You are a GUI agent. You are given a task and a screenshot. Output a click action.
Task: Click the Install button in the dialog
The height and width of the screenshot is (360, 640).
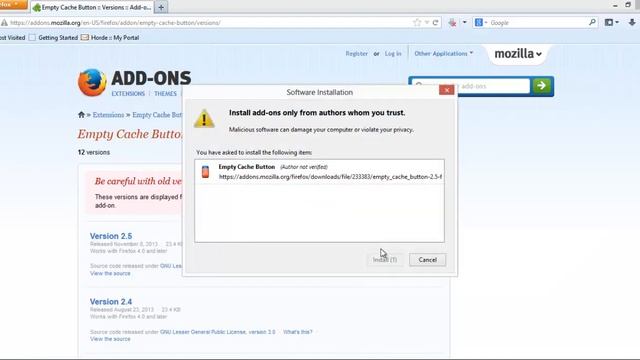(x=385, y=260)
